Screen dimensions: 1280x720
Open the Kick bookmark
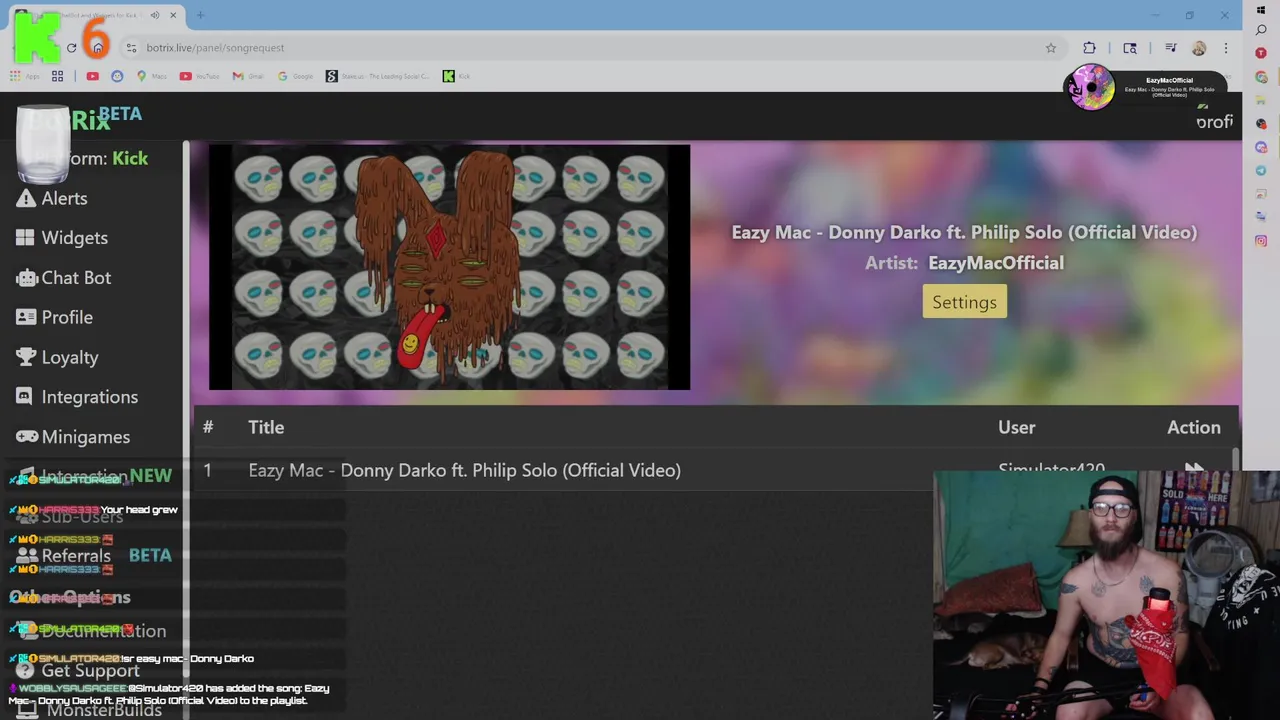coord(457,76)
